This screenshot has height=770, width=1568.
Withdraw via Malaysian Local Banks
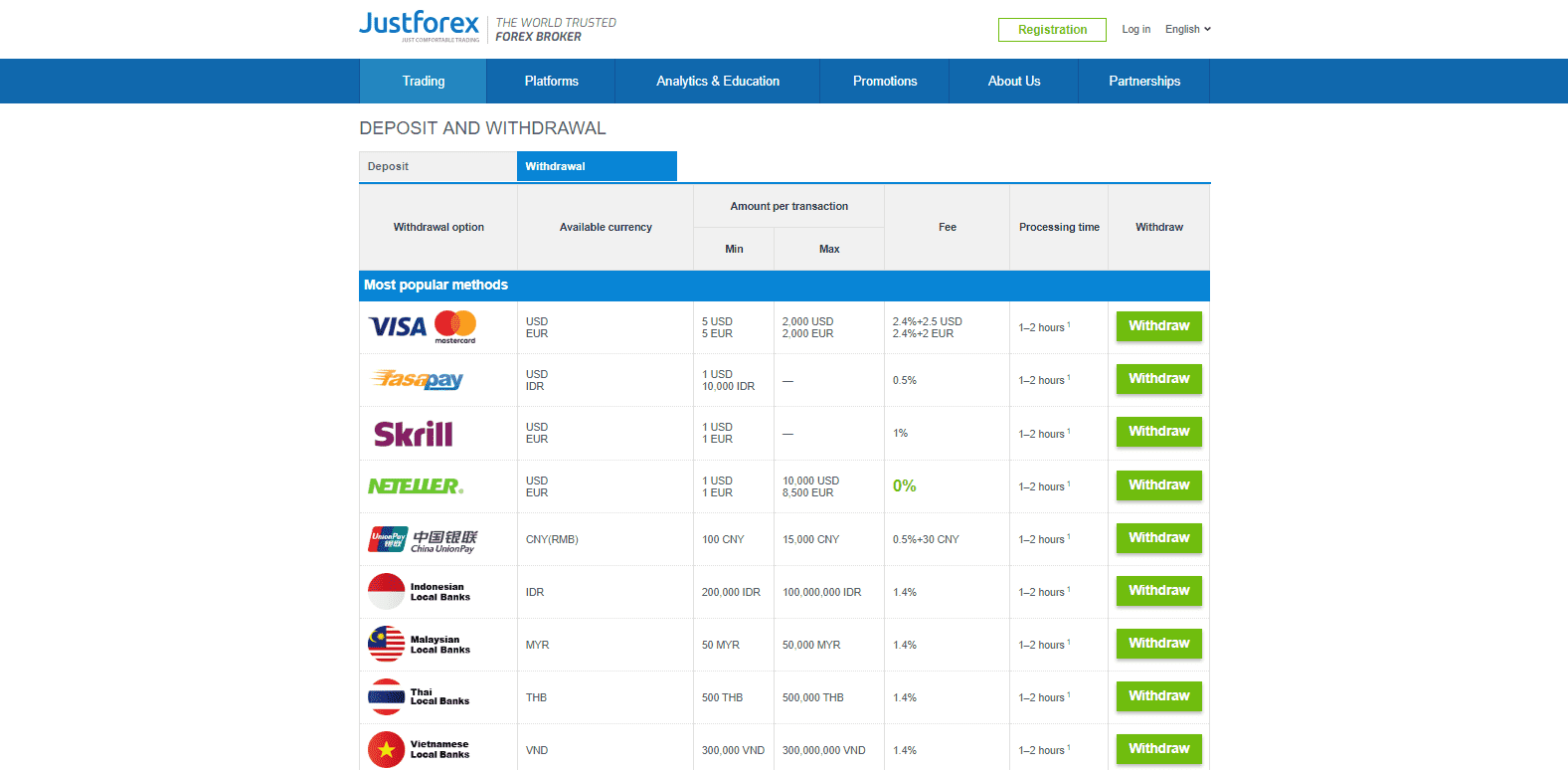click(x=1159, y=644)
